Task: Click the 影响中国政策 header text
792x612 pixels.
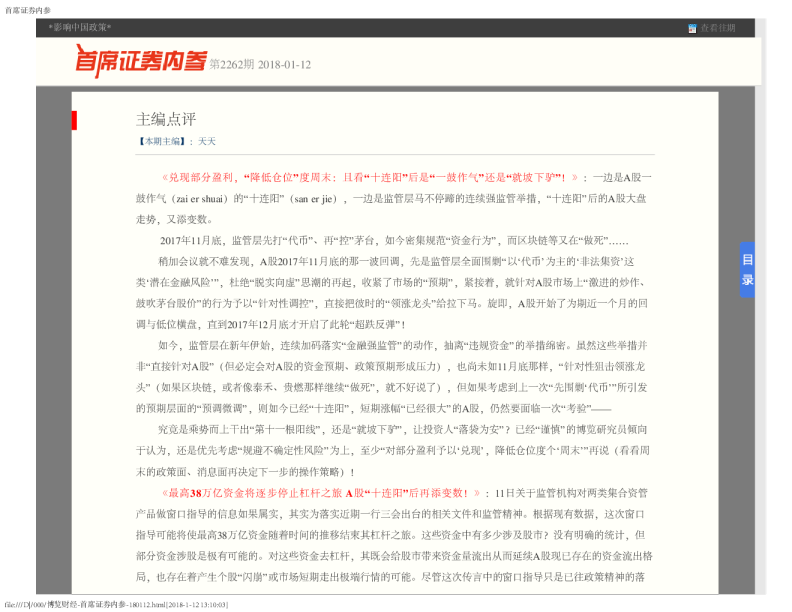Action: (x=80, y=27)
